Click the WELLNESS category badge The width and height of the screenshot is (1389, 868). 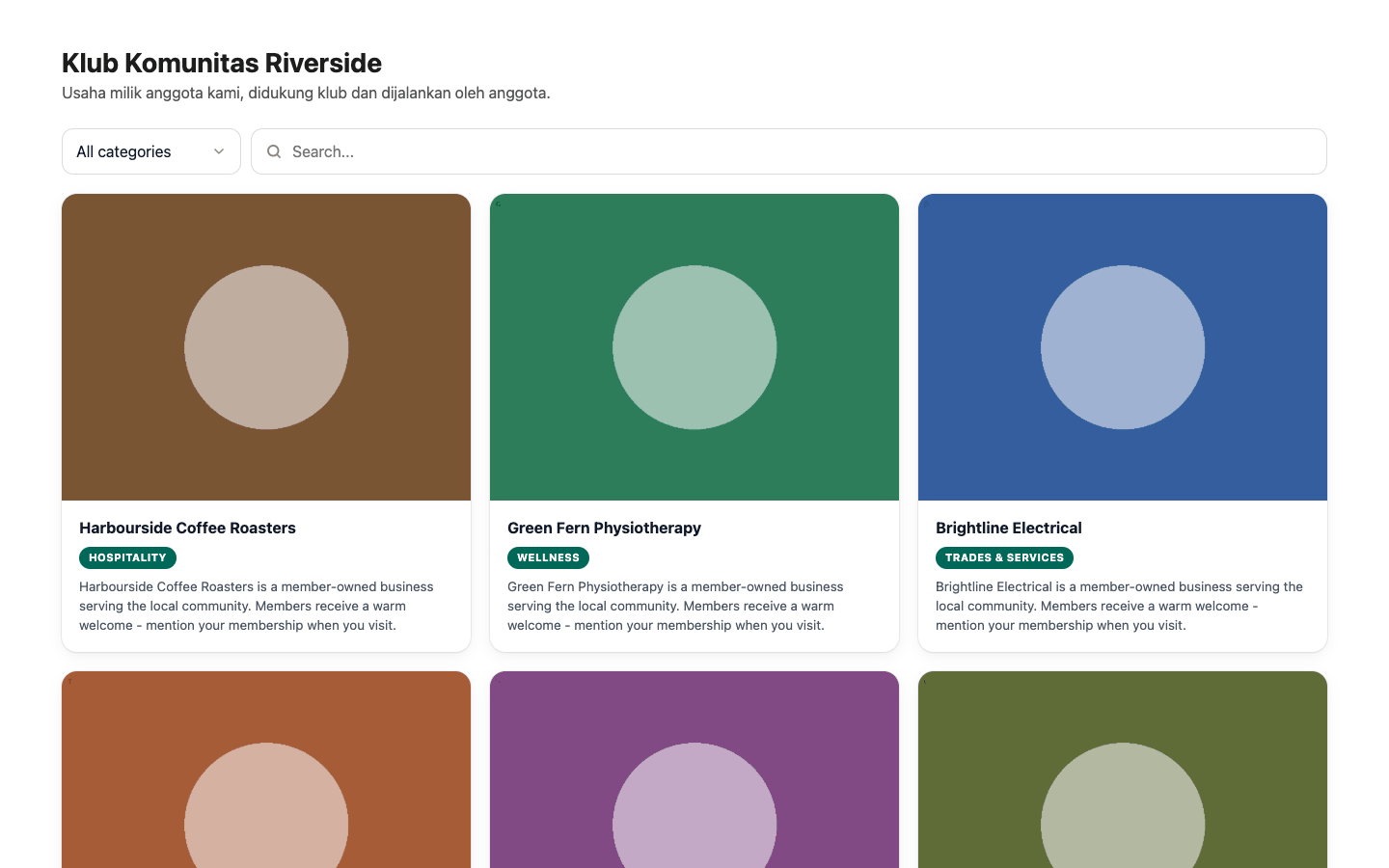[548, 557]
